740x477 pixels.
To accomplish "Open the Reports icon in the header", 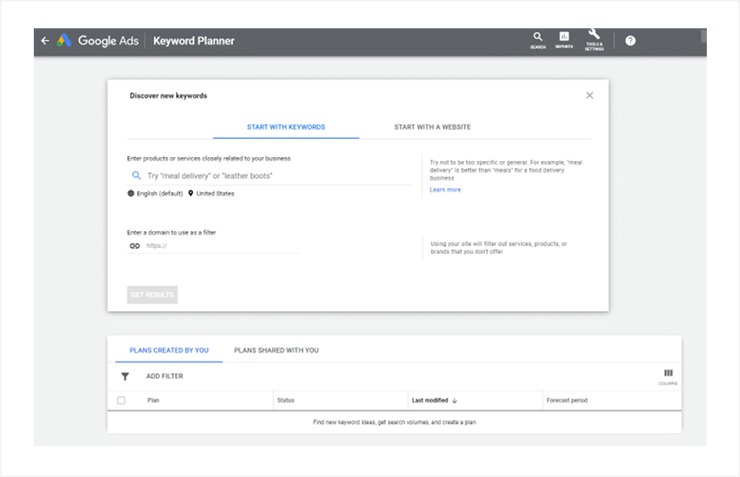I will tap(564, 41).
